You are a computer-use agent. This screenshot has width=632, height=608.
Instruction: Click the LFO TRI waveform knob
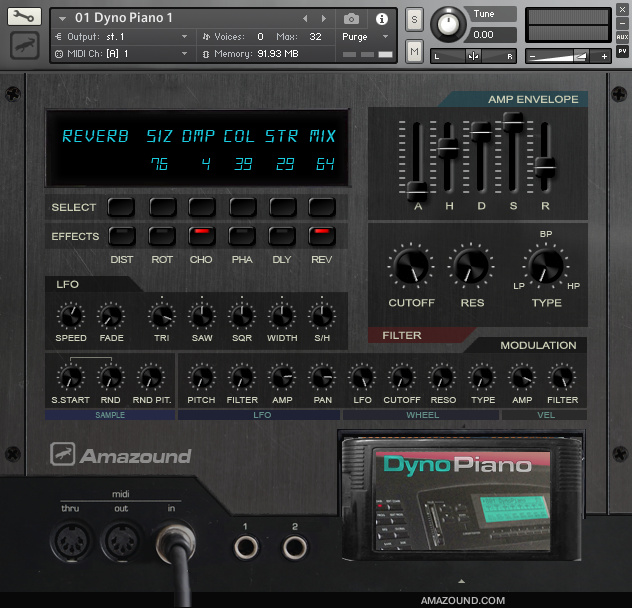coord(162,316)
